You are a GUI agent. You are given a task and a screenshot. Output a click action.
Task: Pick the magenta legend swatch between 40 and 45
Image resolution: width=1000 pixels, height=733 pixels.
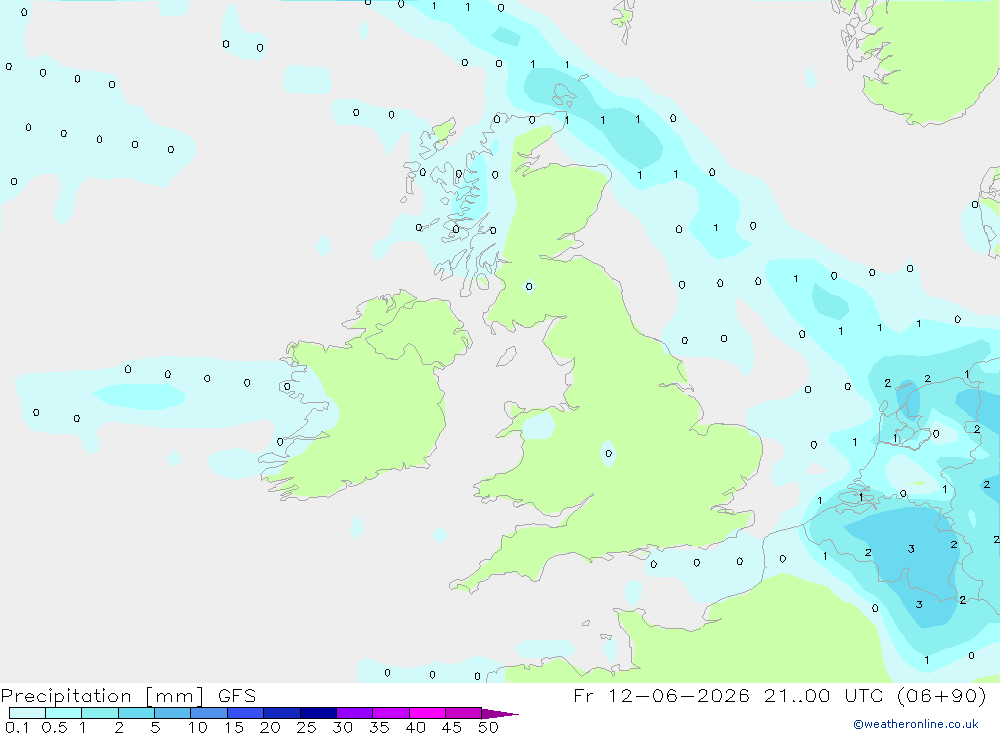pos(427,713)
